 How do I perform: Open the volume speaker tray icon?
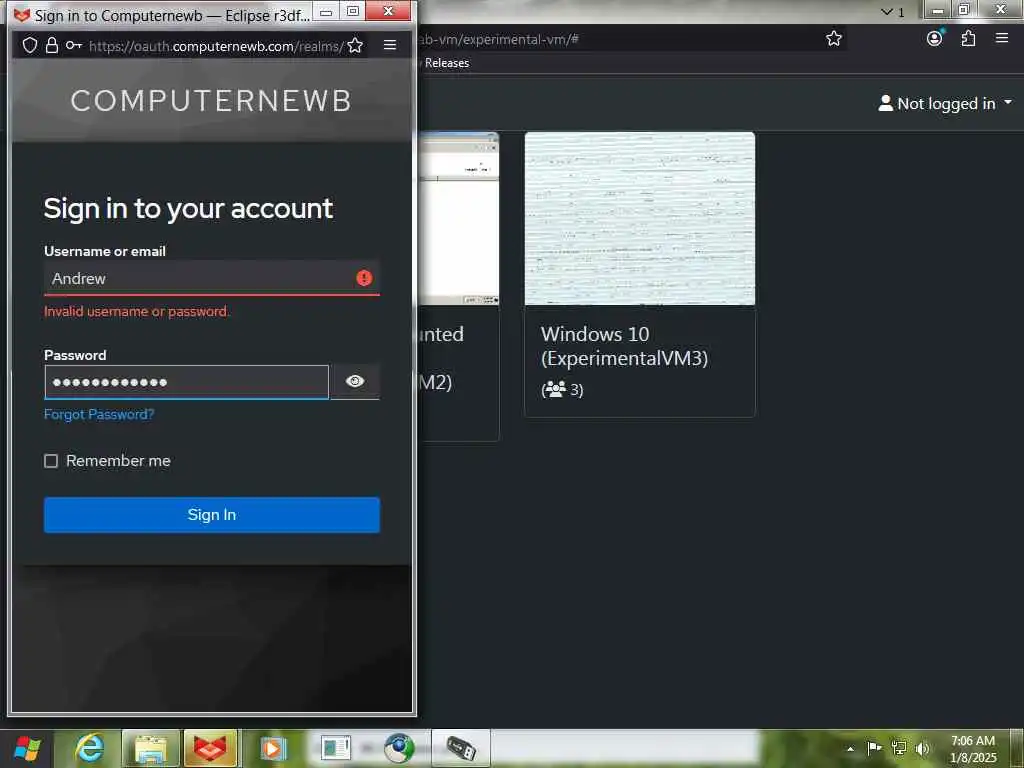click(x=922, y=748)
